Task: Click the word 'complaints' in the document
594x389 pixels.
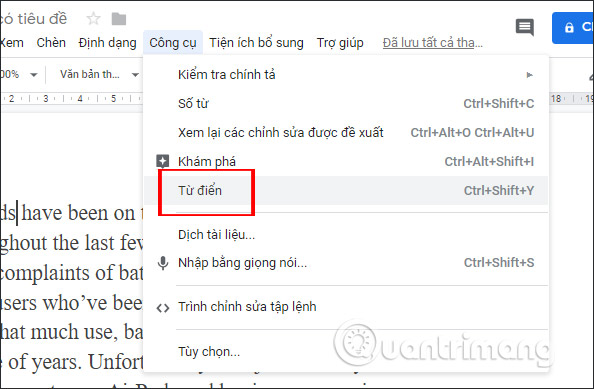Action: pos(45,273)
